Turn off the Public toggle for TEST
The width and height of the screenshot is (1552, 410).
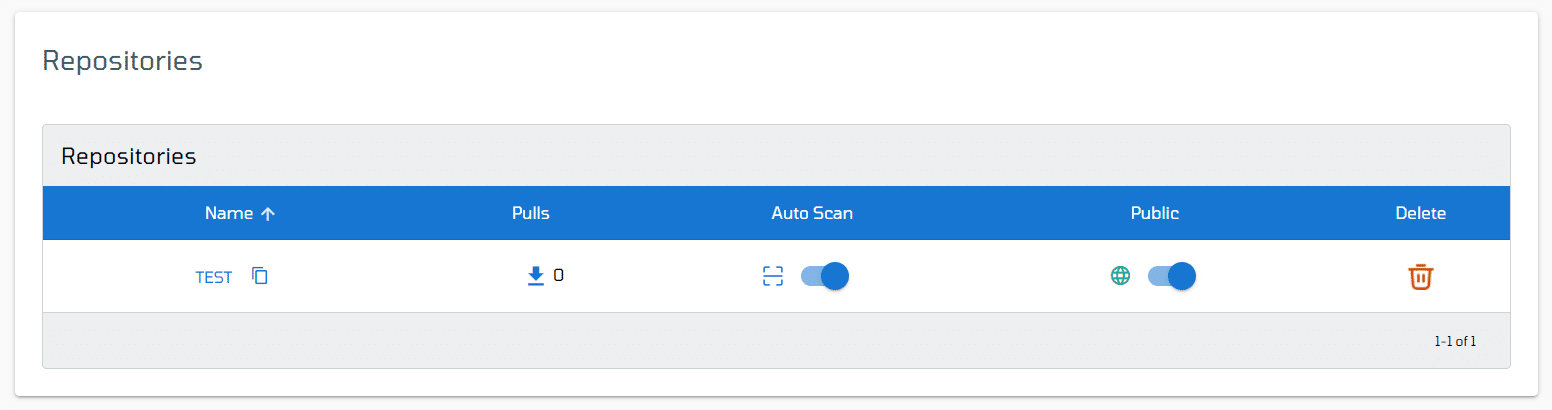1172,276
